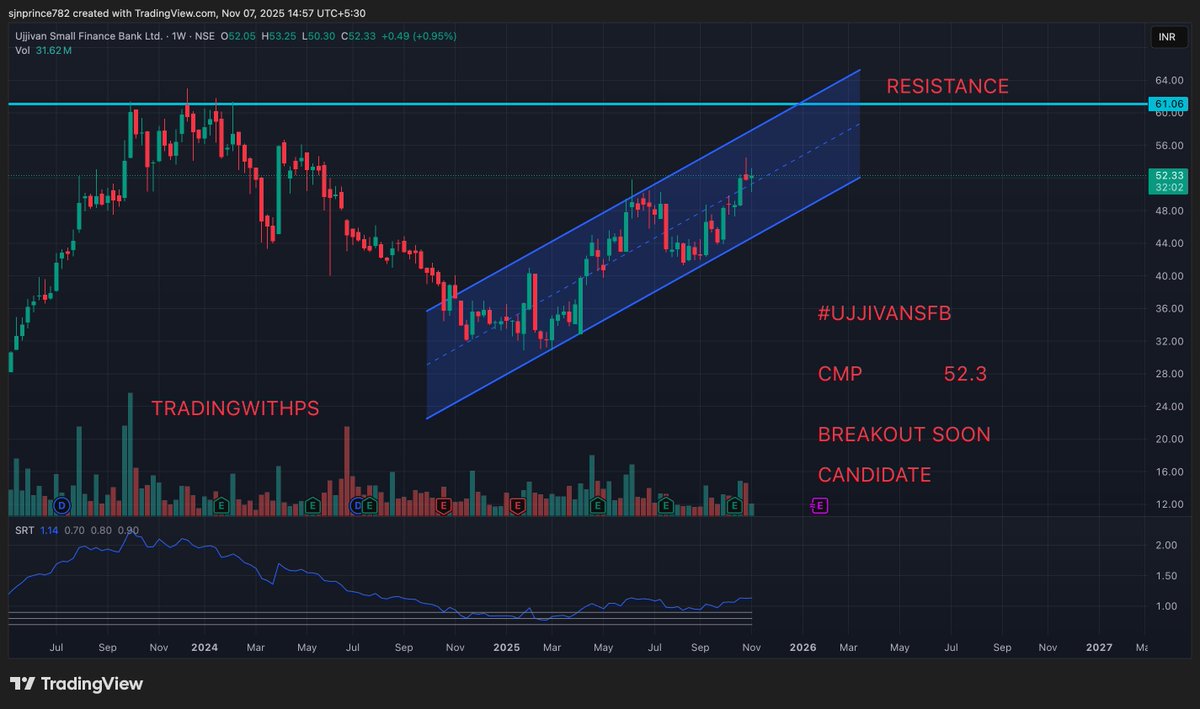The image size is (1200, 709).
Task: Click the 2.00 SRT scale label
Action: click(x=1165, y=546)
